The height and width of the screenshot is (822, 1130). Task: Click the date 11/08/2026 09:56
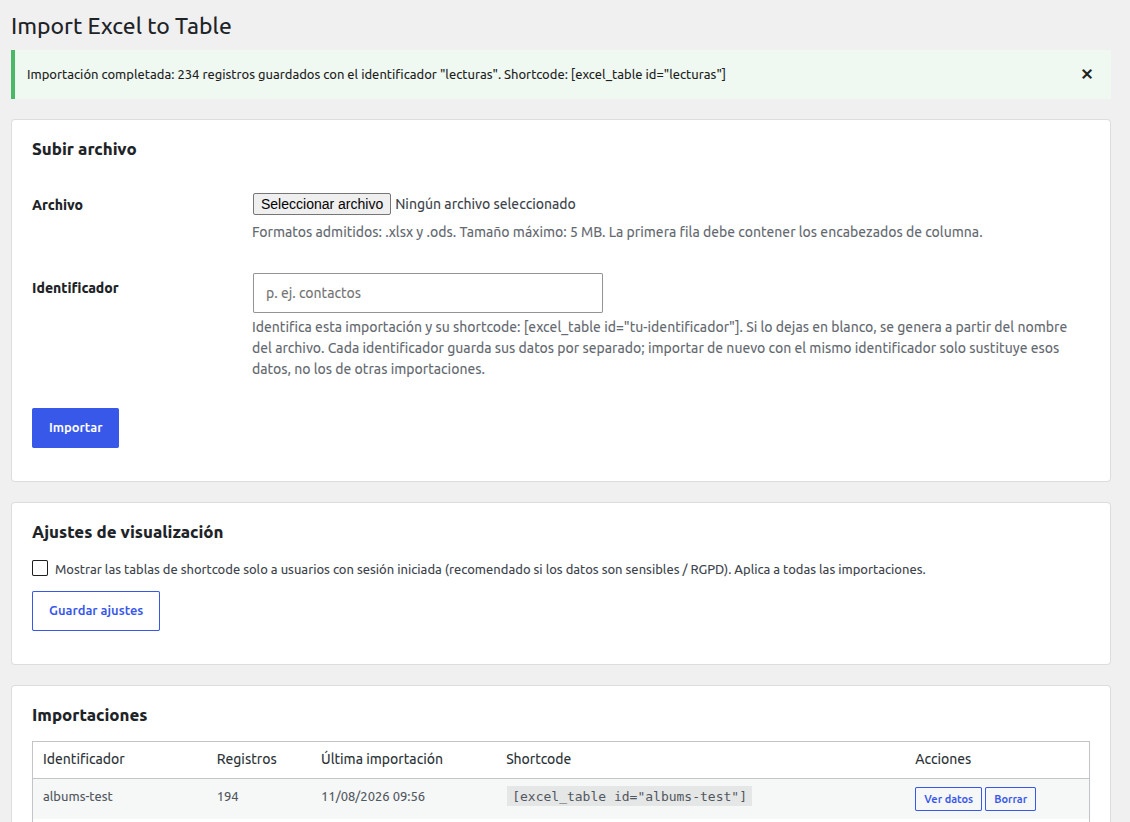click(x=373, y=797)
